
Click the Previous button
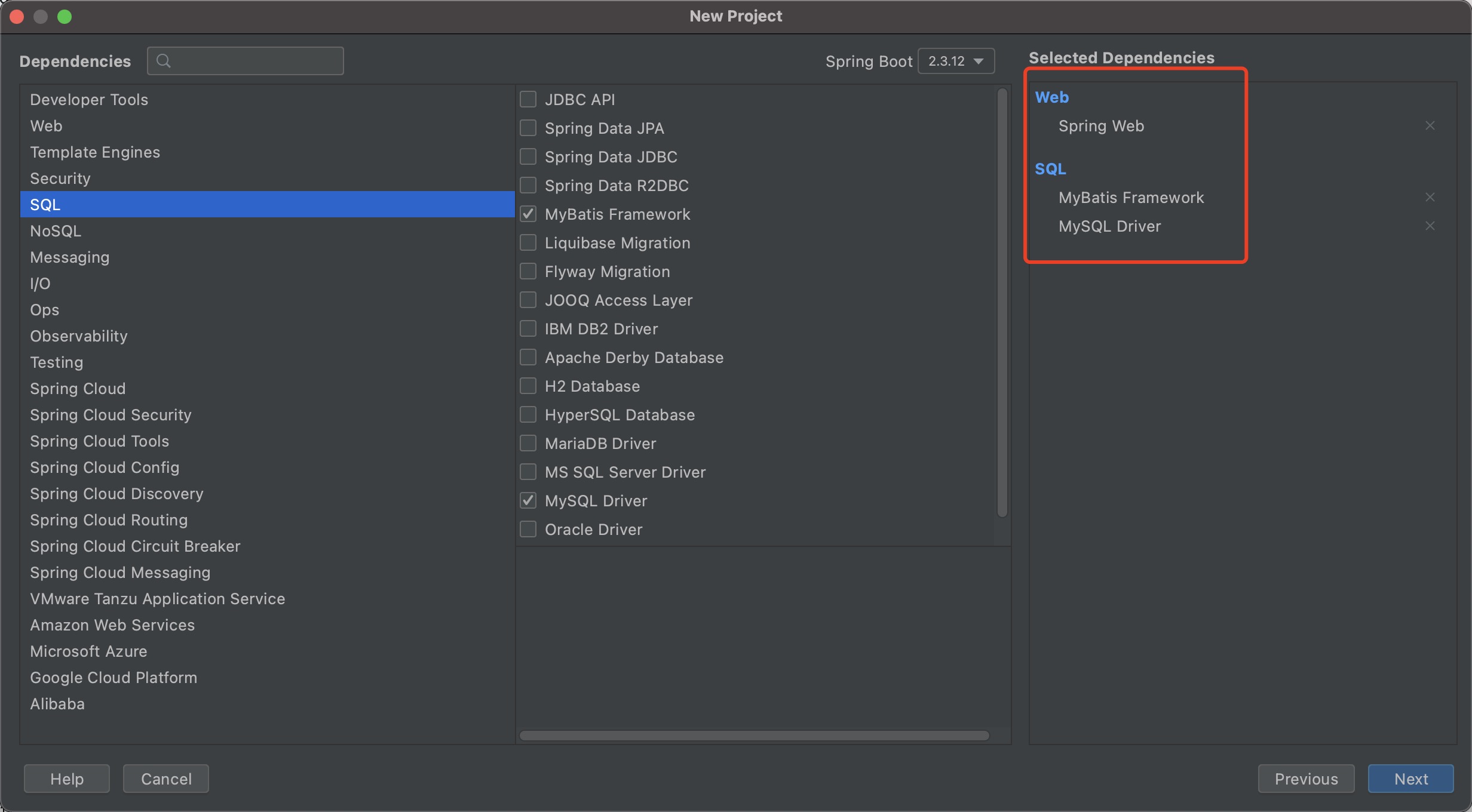(x=1306, y=779)
